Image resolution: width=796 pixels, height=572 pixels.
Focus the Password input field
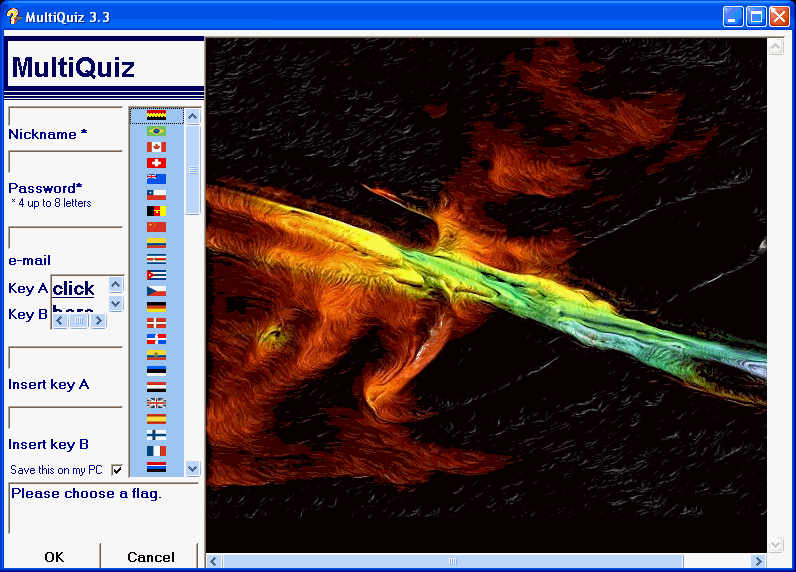[66, 162]
